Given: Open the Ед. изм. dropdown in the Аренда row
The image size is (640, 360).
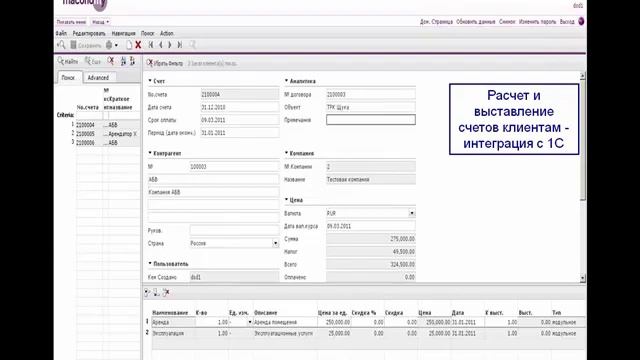Looking at the screenshot, I should coord(250,322).
